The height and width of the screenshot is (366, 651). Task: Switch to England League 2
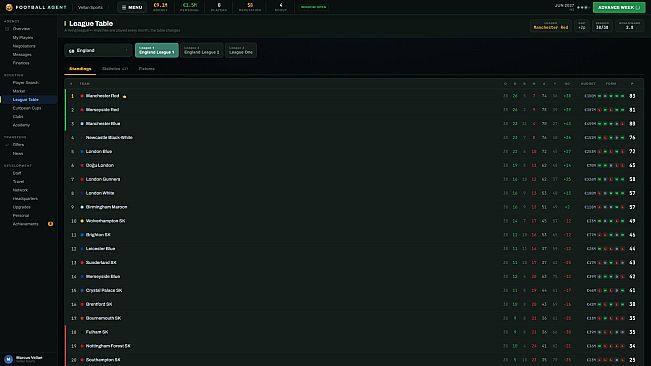click(x=202, y=50)
